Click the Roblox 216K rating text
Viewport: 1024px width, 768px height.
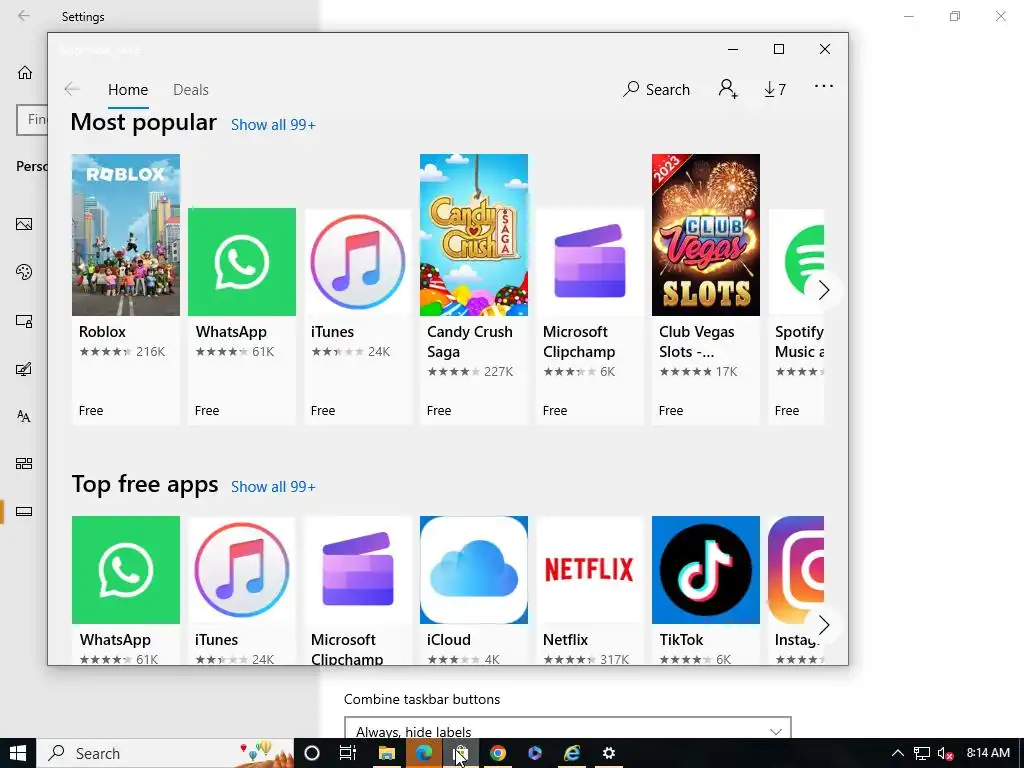(122, 351)
